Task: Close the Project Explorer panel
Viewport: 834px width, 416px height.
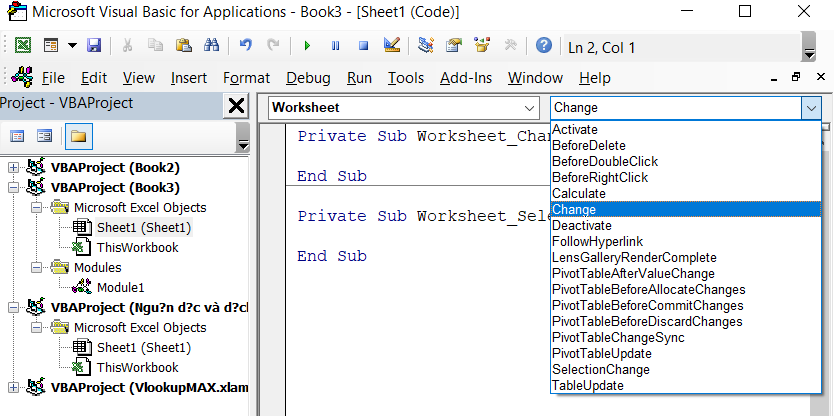Action: (236, 106)
